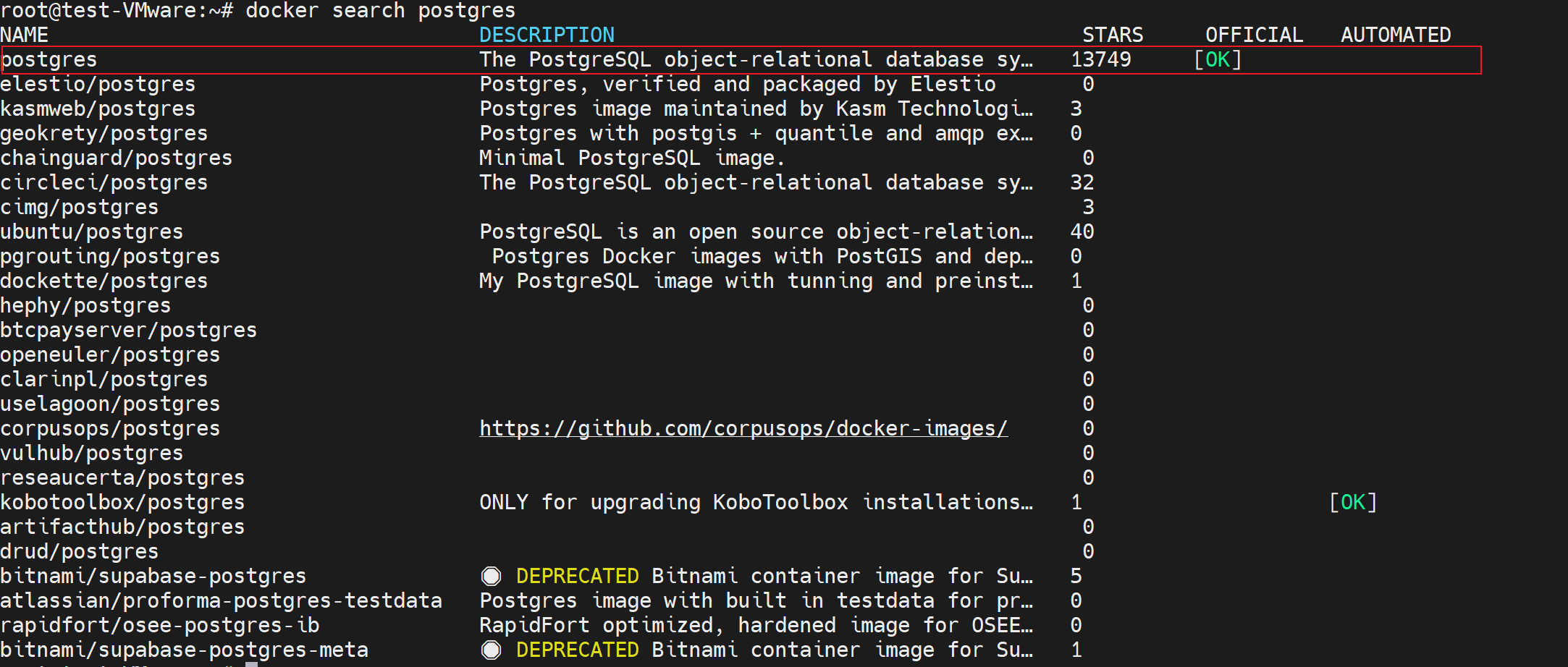Image resolution: width=1568 pixels, height=667 pixels.
Task: Click the 'Postgres with postgis + quantile' description
Action: (756, 133)
